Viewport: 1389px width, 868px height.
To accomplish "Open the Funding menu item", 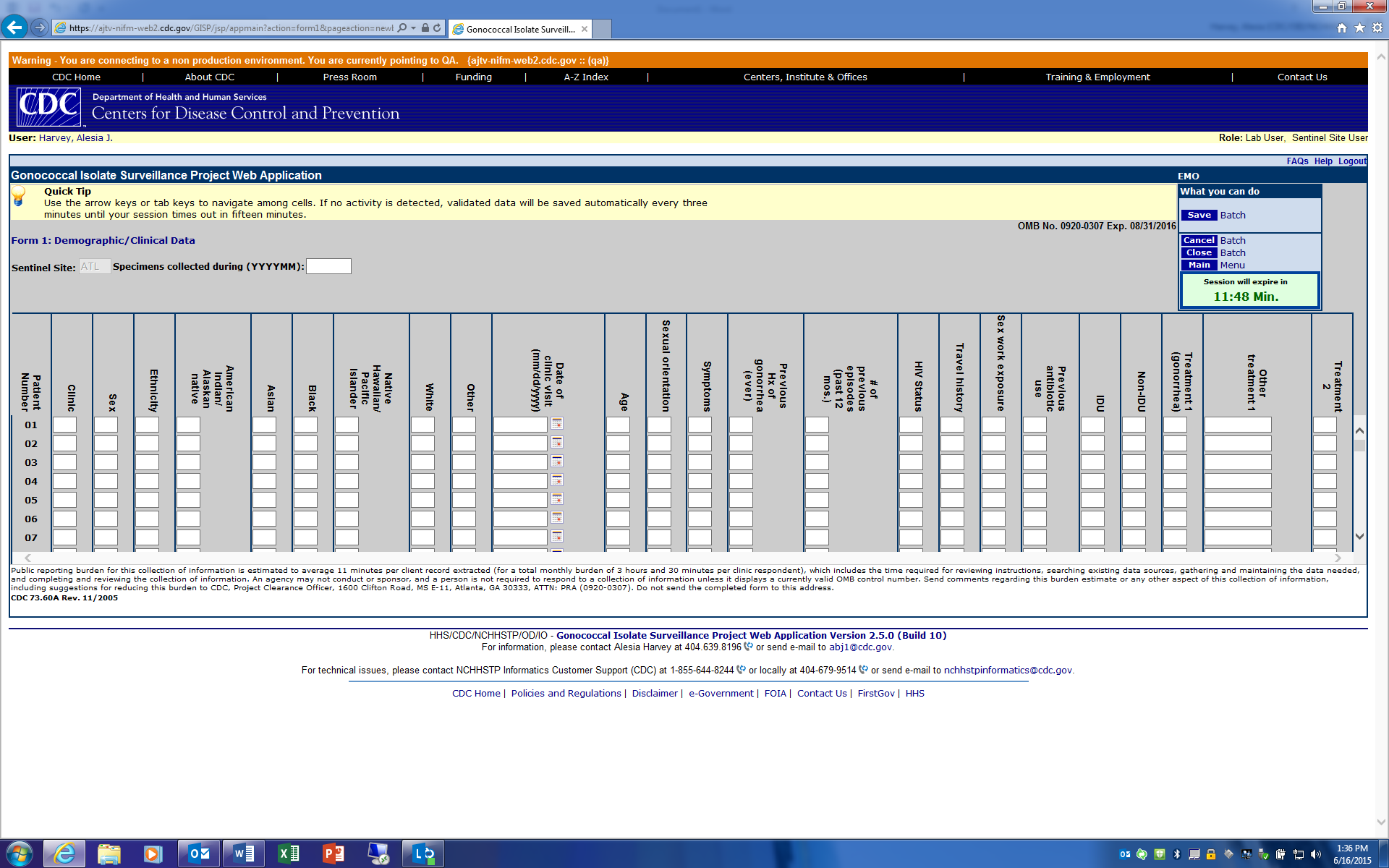I will pos(473,77).
